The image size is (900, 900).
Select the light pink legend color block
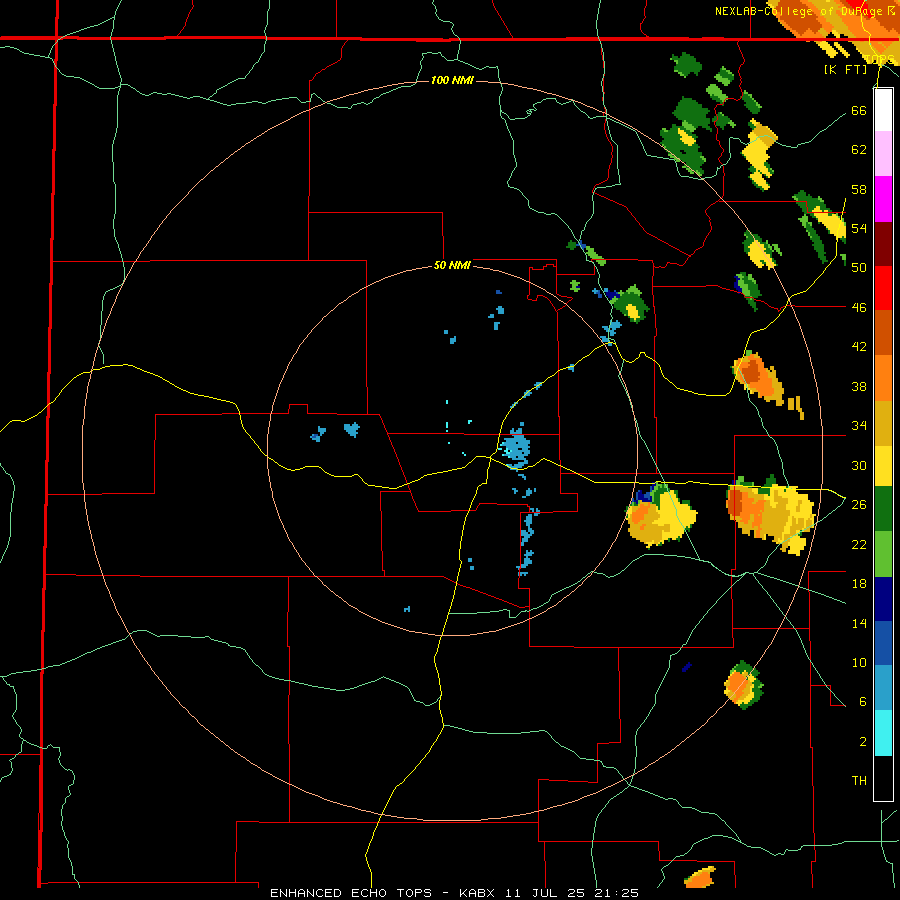[883, 154]
